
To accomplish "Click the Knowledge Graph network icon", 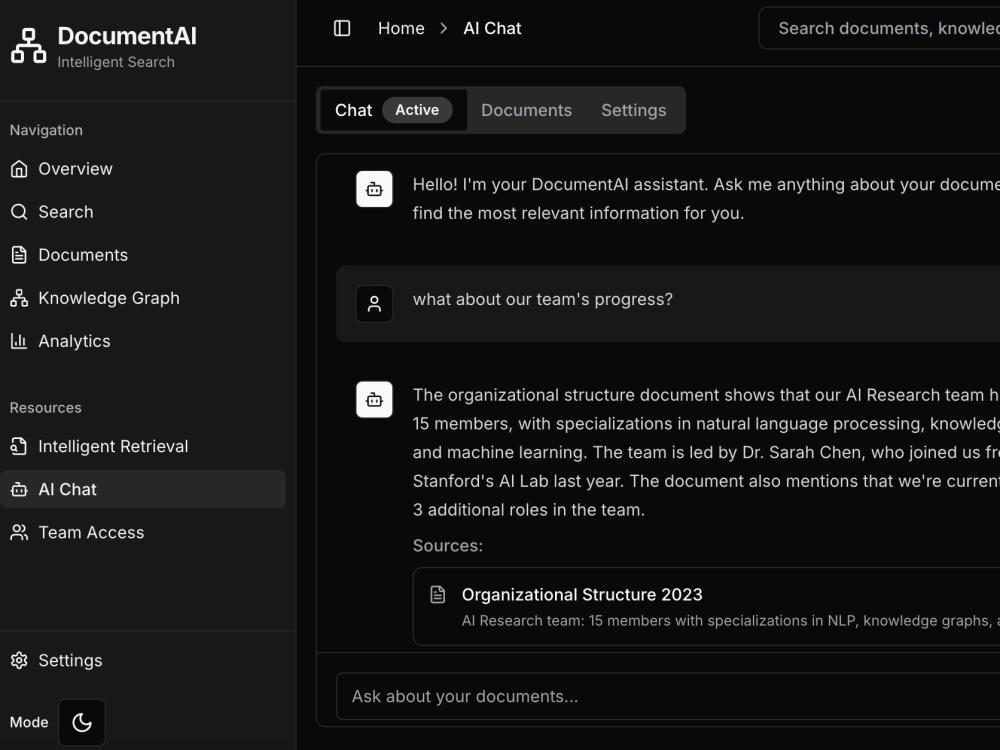I will pos(19,298).
